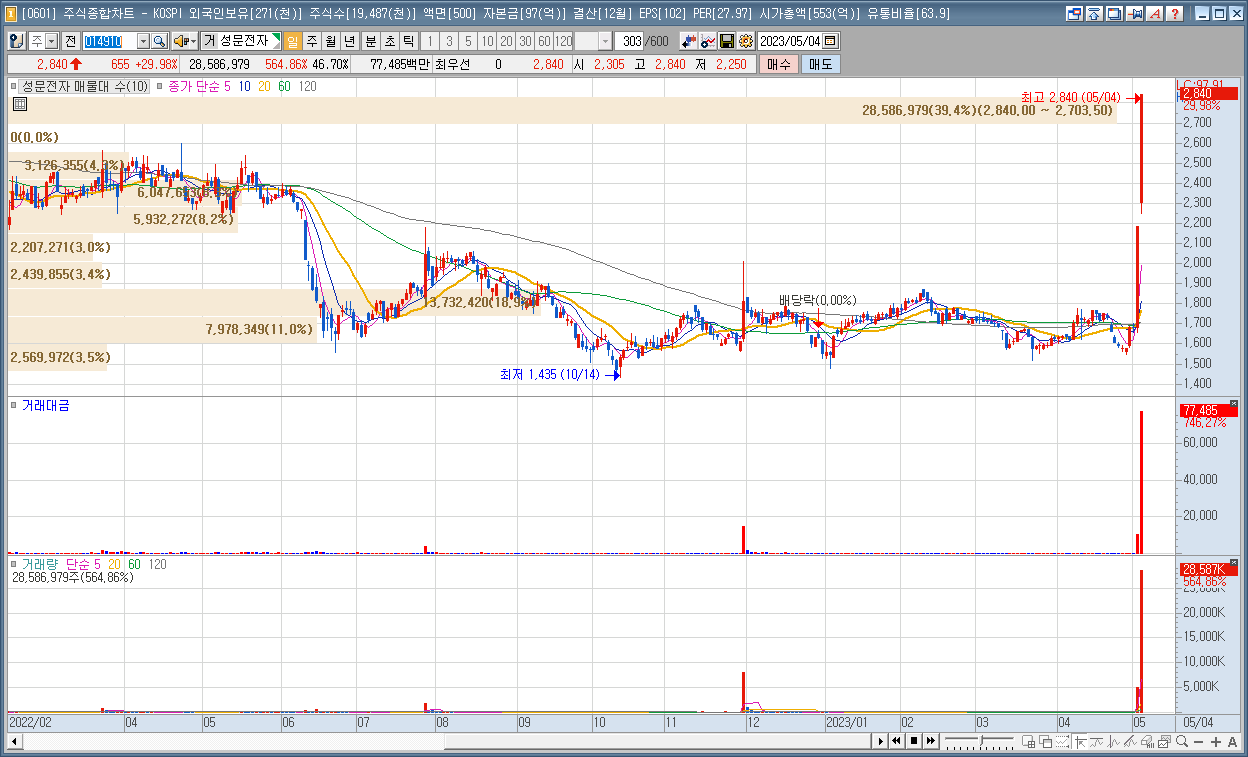Open the 성문전자 stock name selector
The height and width of the screenshot is (757, 1248).
[x=241, y=41]
